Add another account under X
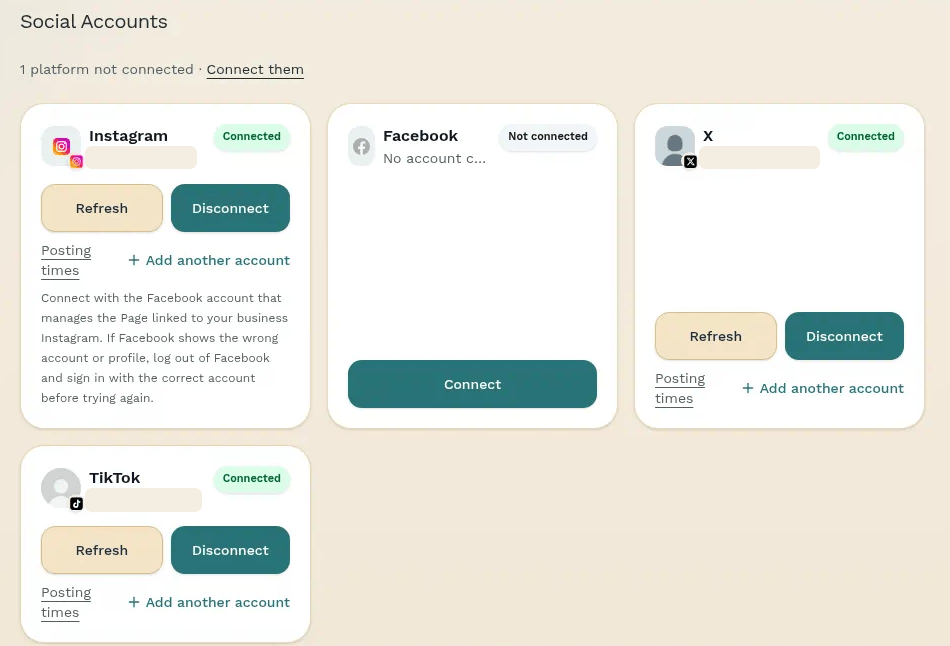 coord(823,388)
